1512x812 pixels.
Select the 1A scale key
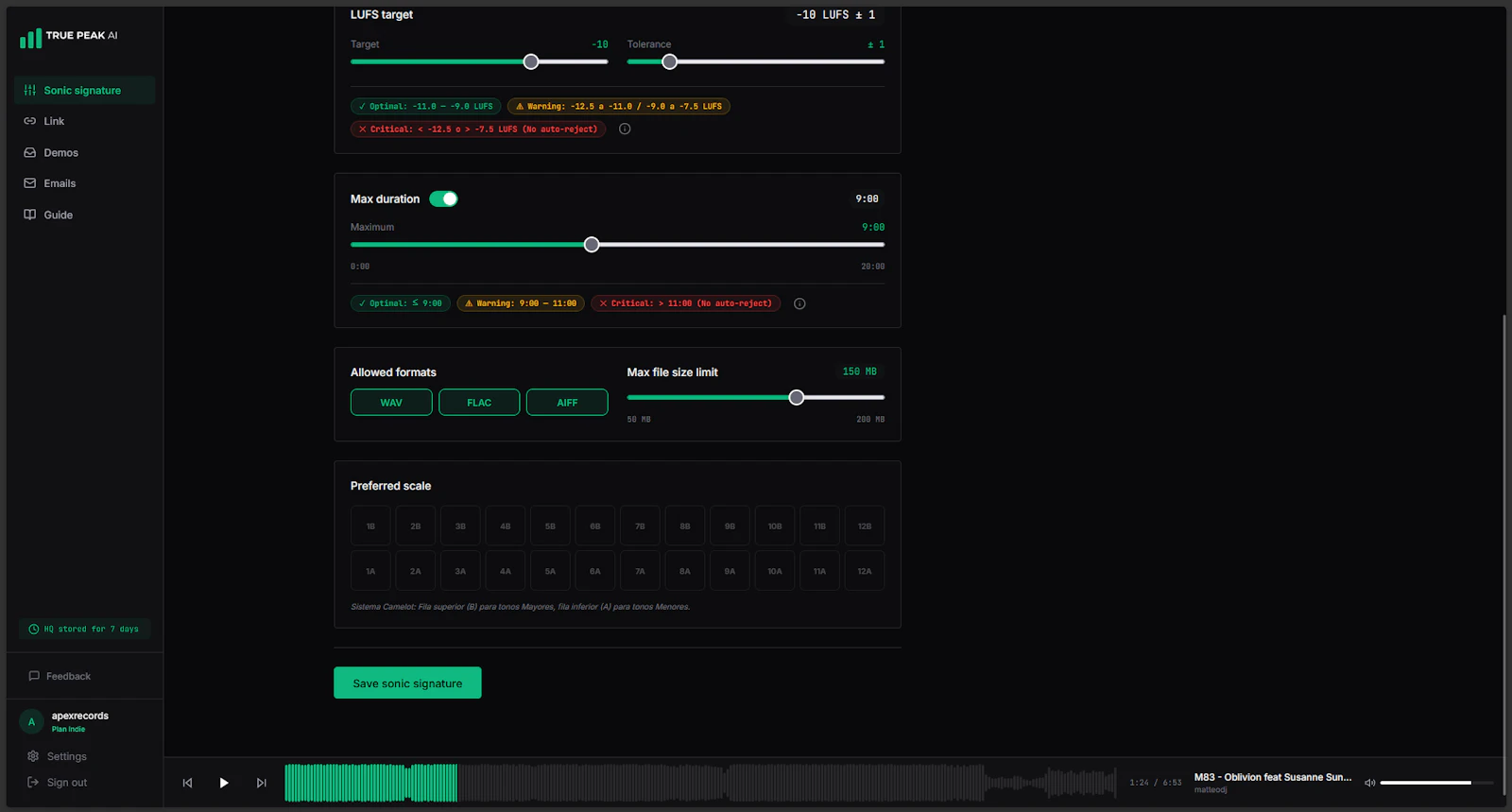(x=370, y=571)
